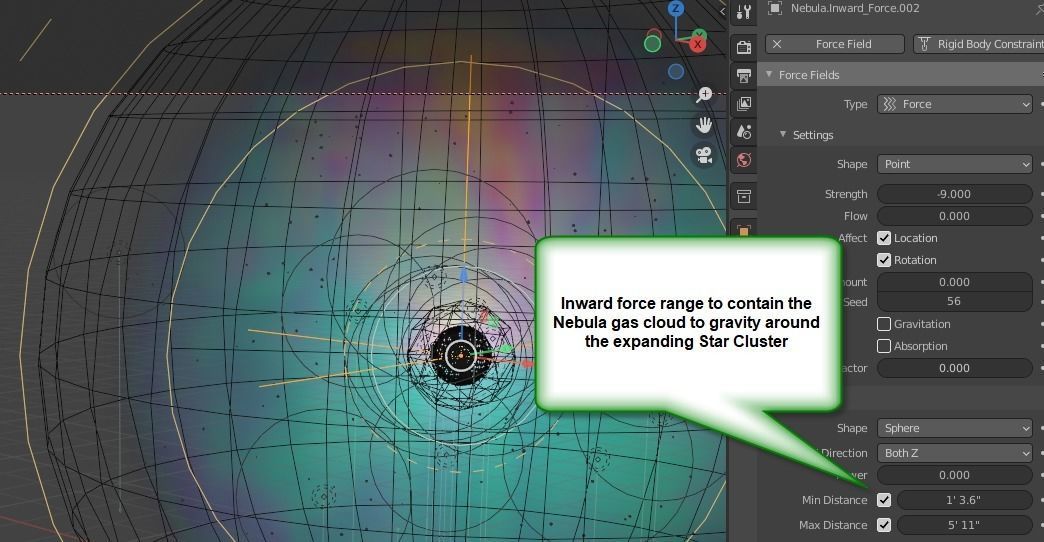Click the wind Factor field below Absorption
1044x542 pixels.
[955, 368]
